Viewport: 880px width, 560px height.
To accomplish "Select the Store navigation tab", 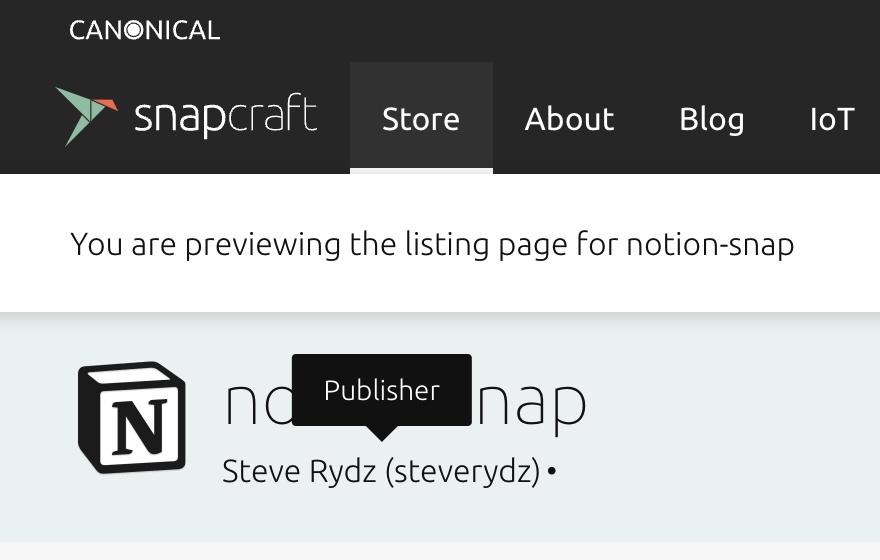I will tap(421, 118).
